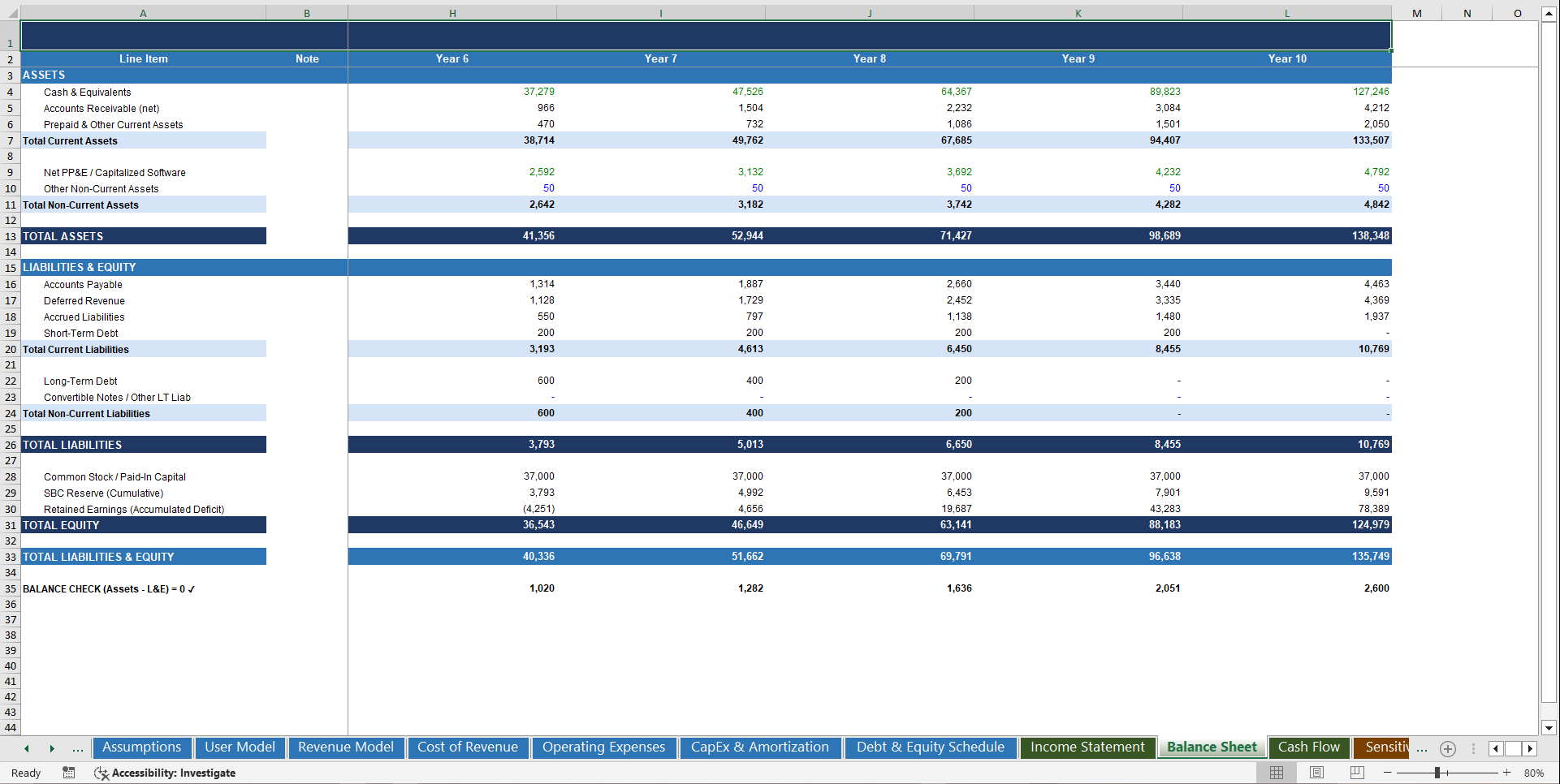Click the vertical scrollbar down arrow
This screenshot has width=1560, height=784.
point(1549,728)
